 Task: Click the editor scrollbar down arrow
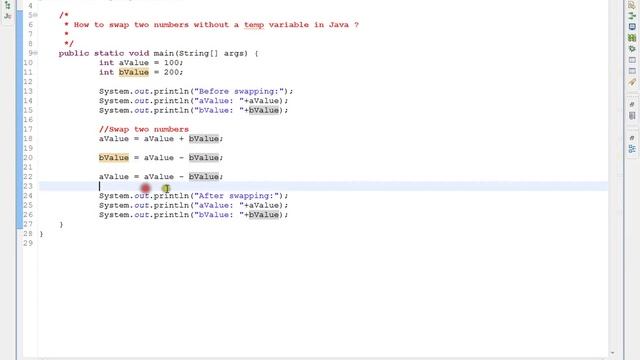(612, 353)
